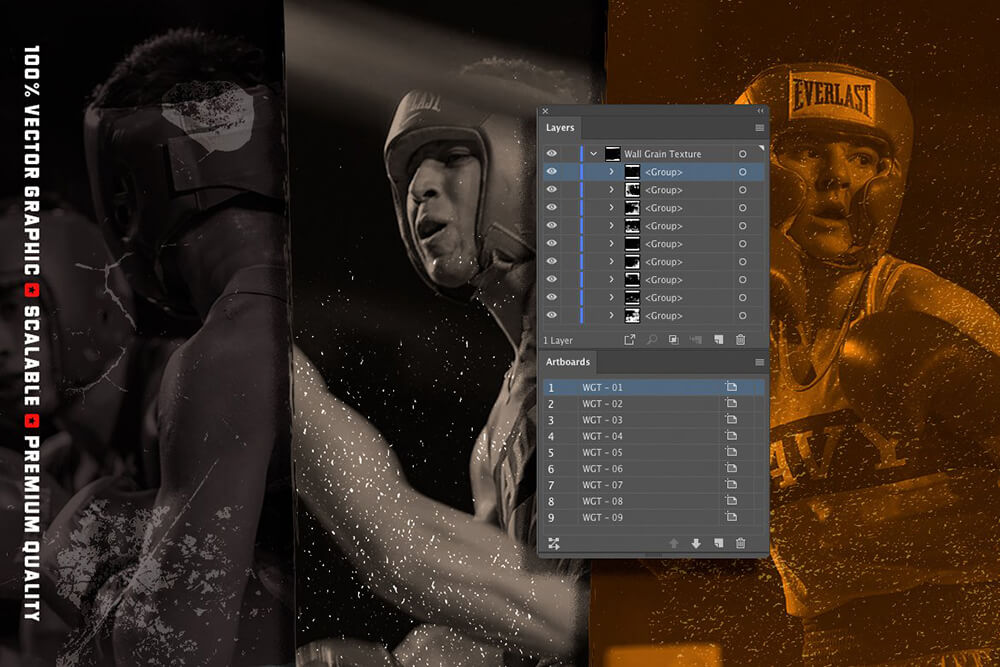Delete selection using Layers panel trash icon

[741, 340]
